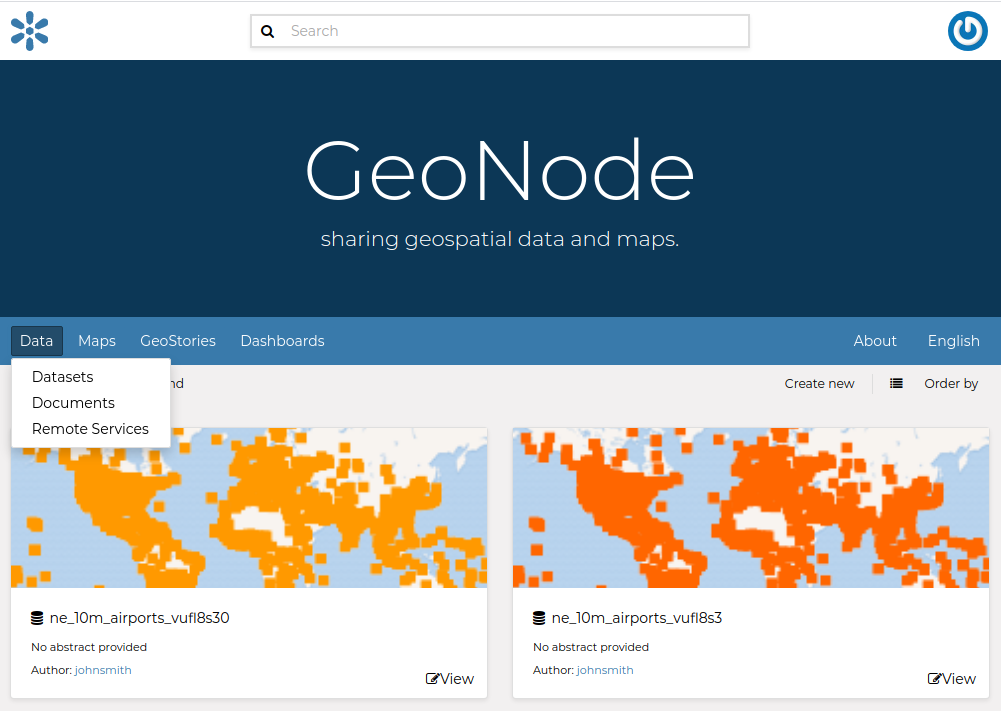Image resolution: width=1001 pixels, height=711 pixels.
Task: Click View button on ne_10m_airports_vufl8s3 card
Action: (x=951, y=678)
